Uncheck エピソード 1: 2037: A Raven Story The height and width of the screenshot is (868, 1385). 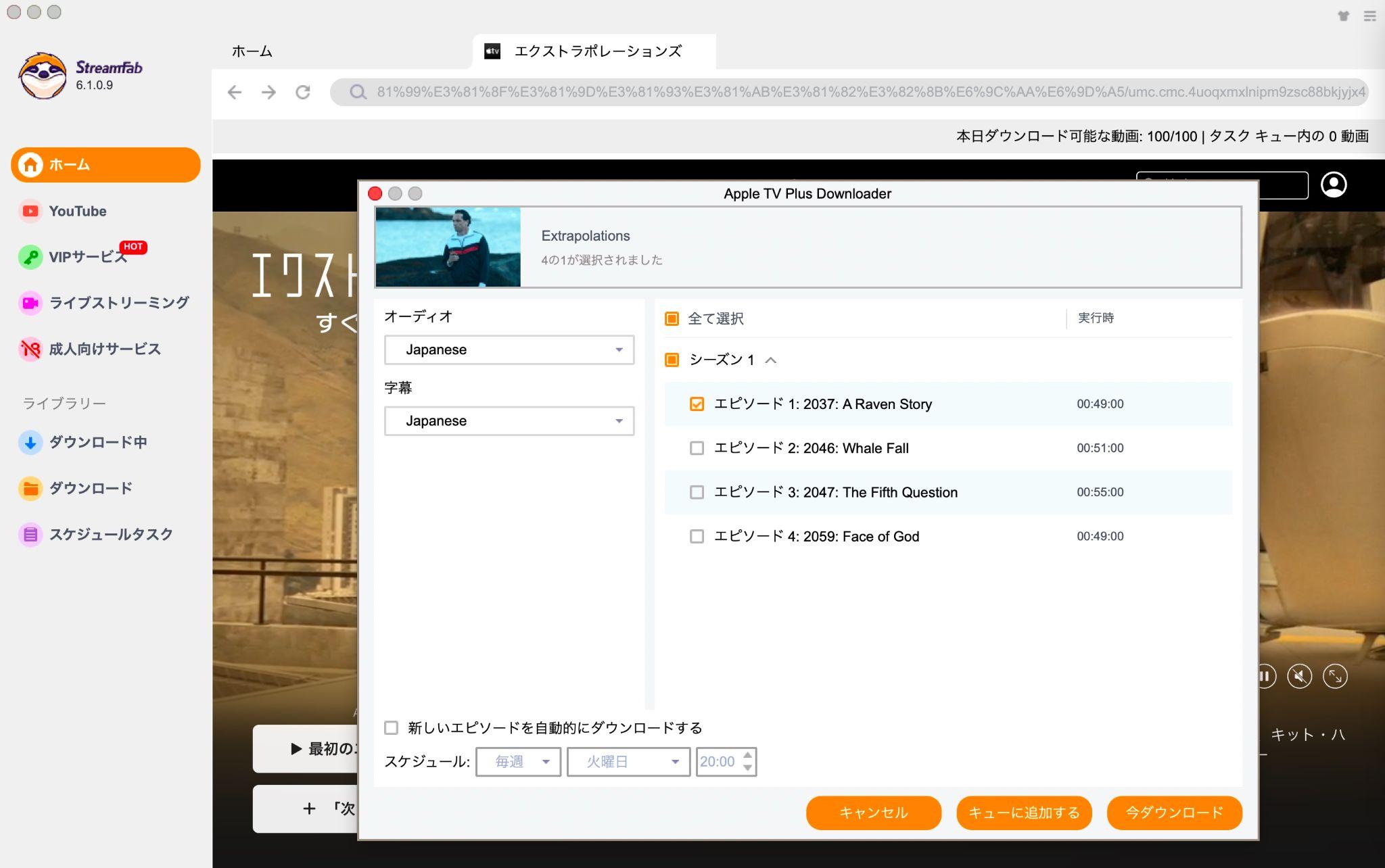[x=697, y=404]
